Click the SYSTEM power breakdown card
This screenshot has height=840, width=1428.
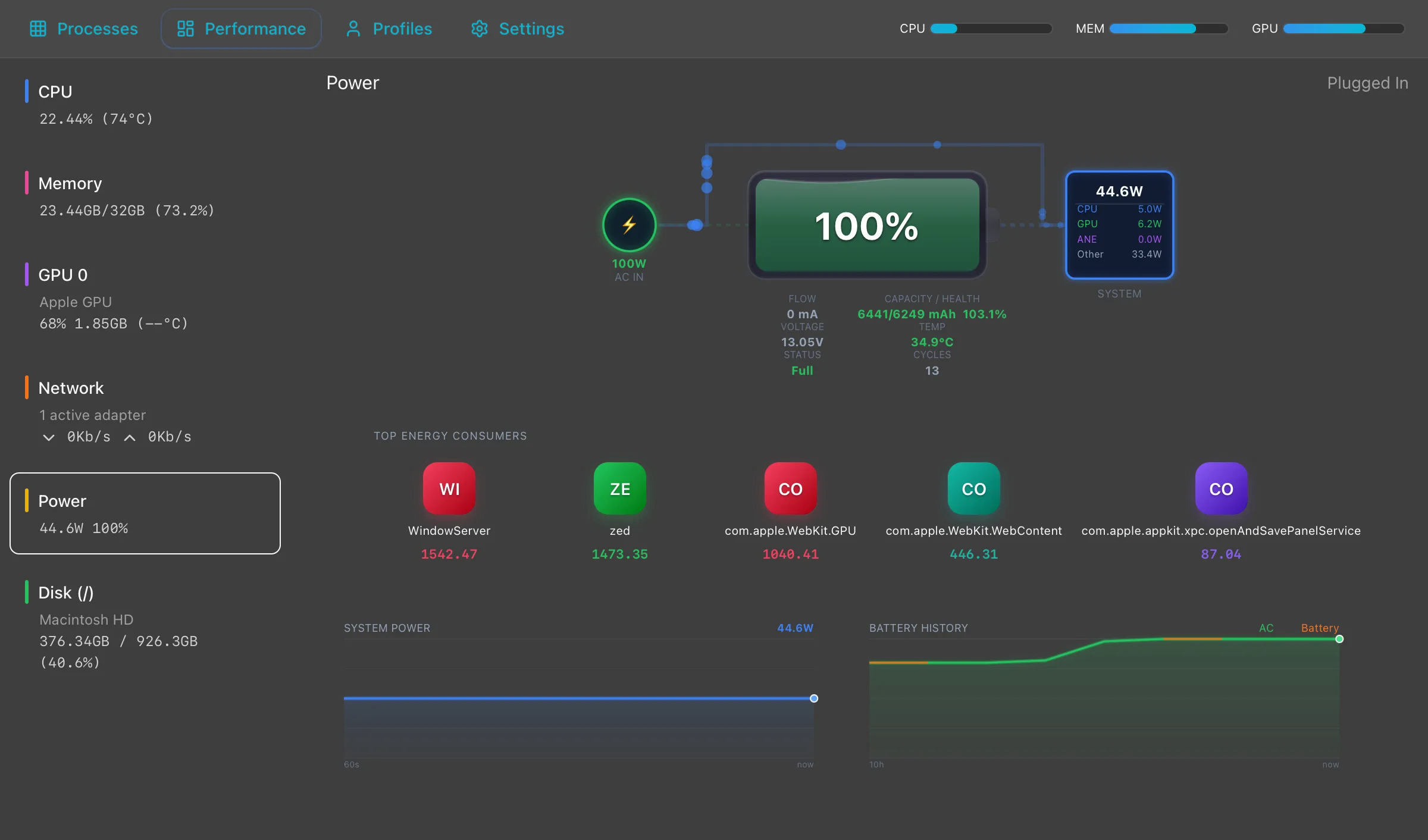tap(1119, 225)
